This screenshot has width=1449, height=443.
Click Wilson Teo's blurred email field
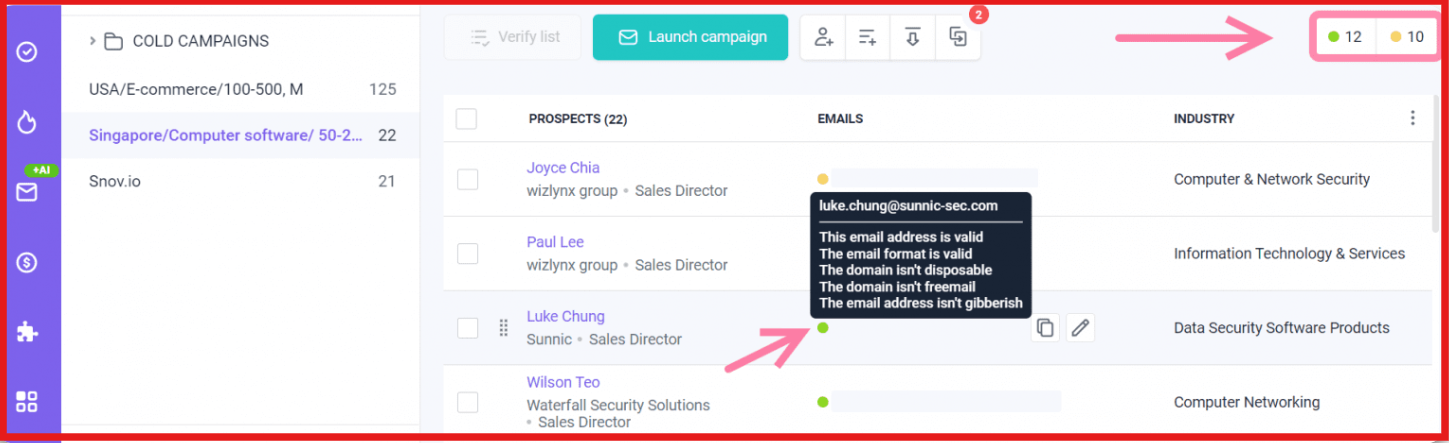tap(946, 402)
